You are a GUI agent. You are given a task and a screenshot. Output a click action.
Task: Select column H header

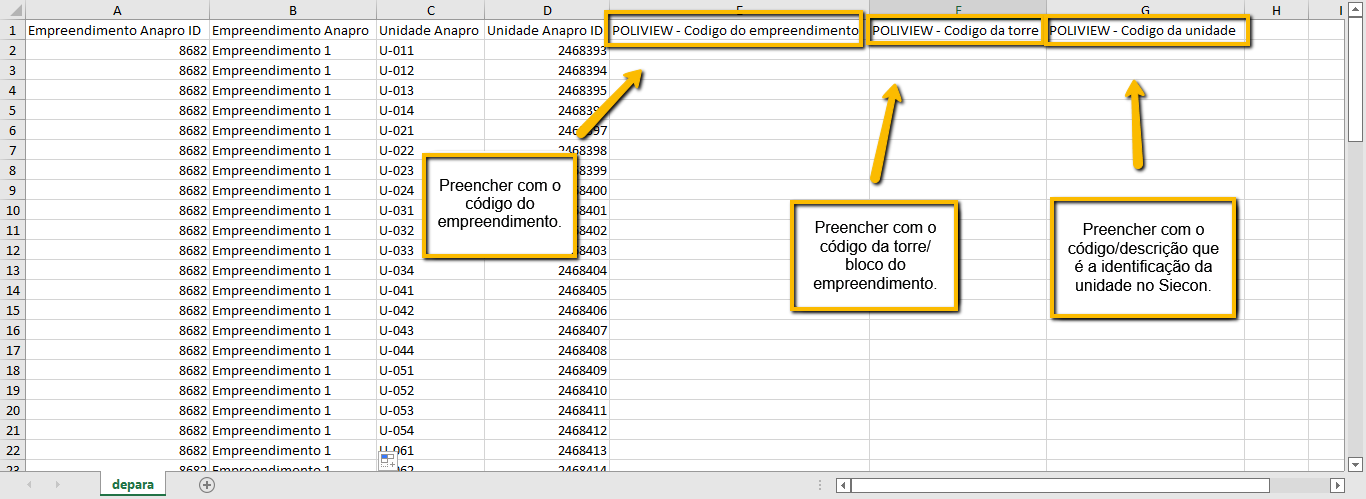(x=1276, y=10)
